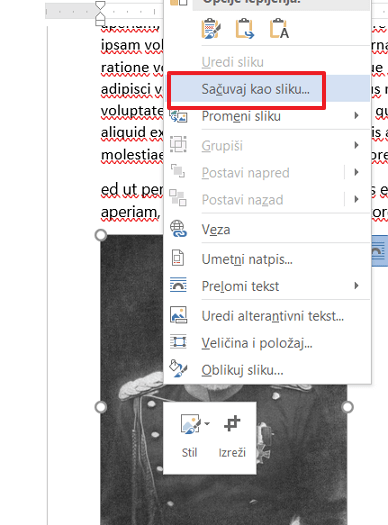The image size is (388, 525).
Task: Click the layout options button beside picture
Action: [x=379, y=251]
